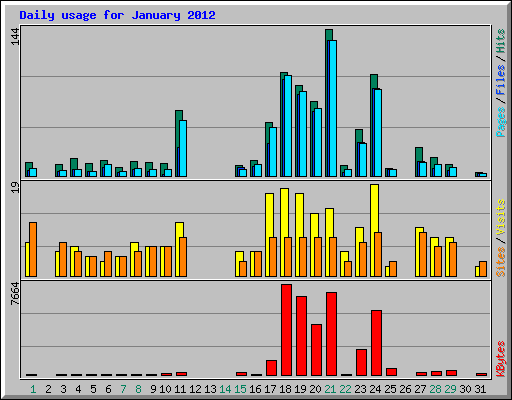Click the KBytes legend label
The width and height of the screenshot is (512, 400).
click(501, 359)
